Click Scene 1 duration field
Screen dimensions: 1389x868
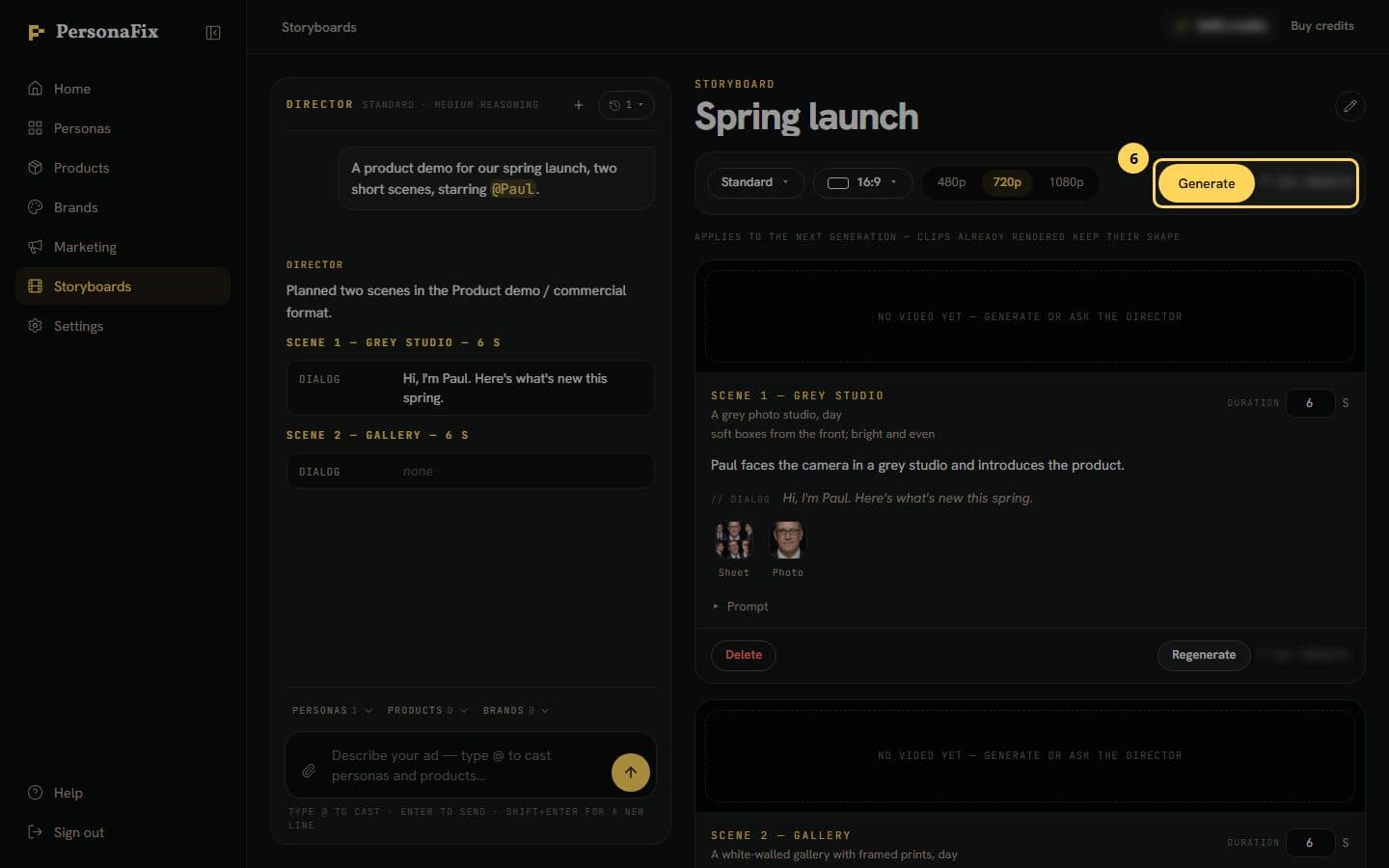[x=1310, y=403]
